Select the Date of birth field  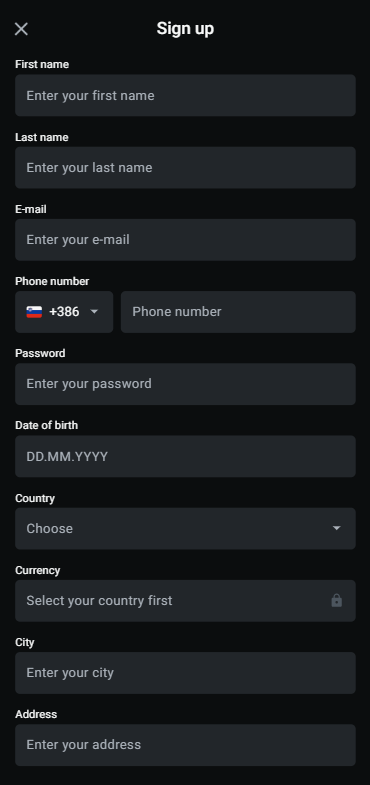coord(185,456)
